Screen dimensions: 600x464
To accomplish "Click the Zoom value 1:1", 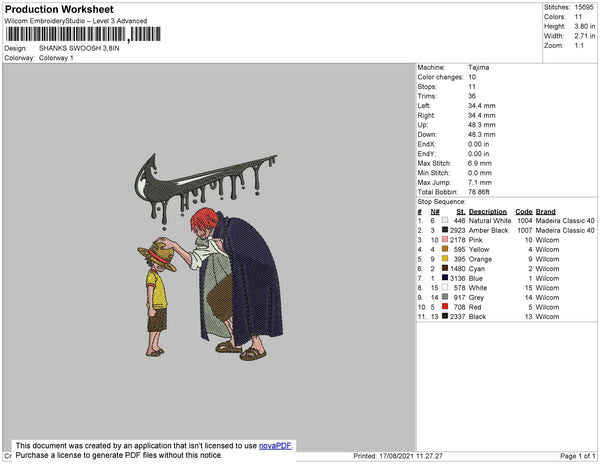I will click(579, 46).
